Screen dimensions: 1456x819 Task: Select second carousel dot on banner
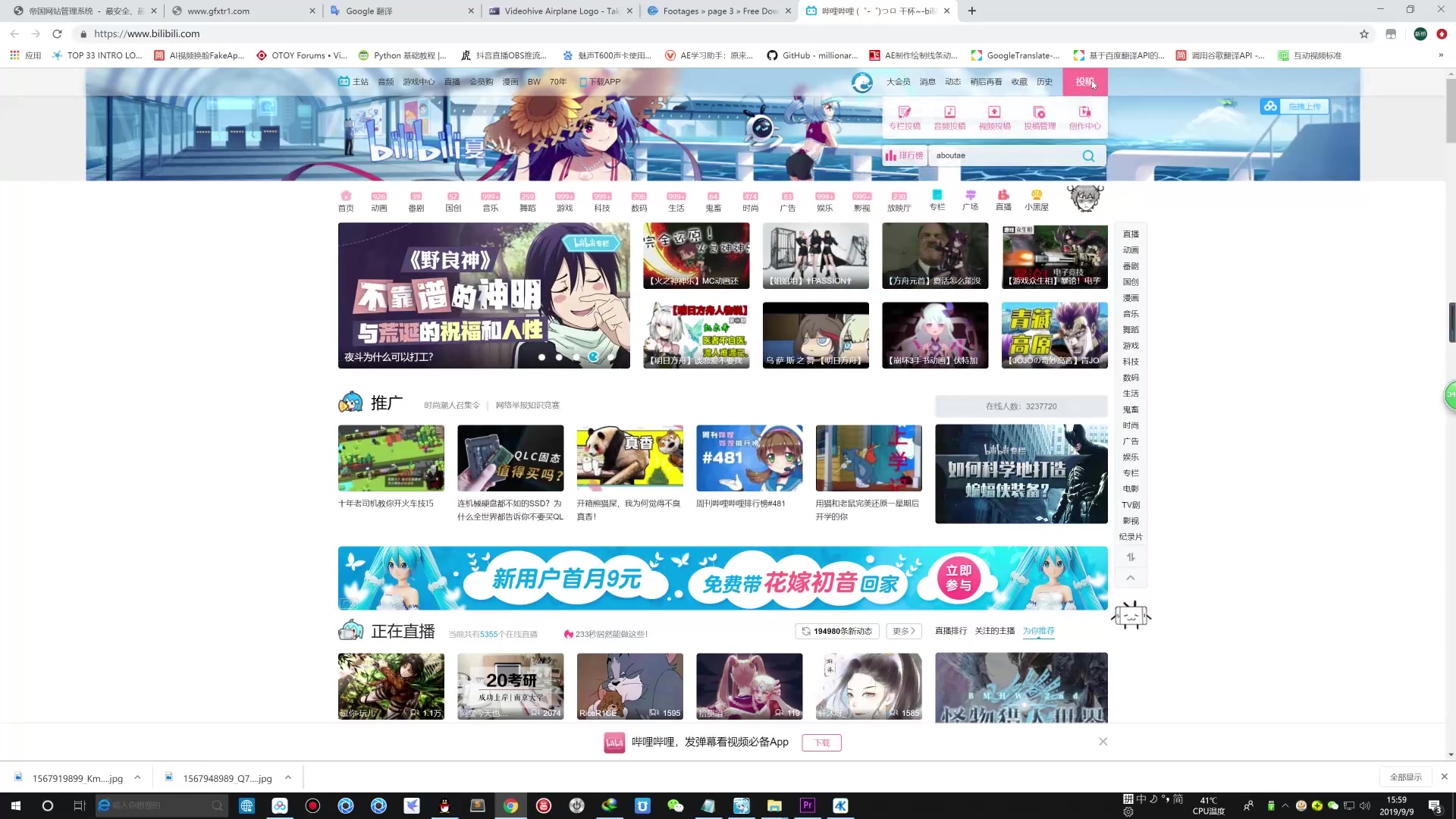point(559,357)
